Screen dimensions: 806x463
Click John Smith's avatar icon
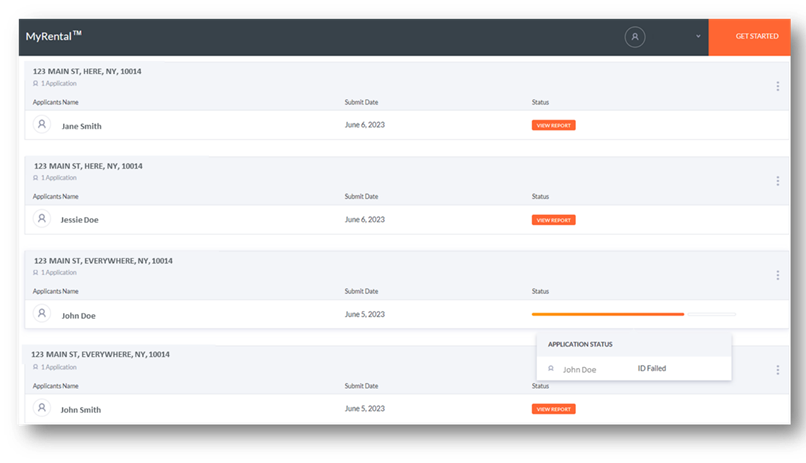[x=42, y=408]
